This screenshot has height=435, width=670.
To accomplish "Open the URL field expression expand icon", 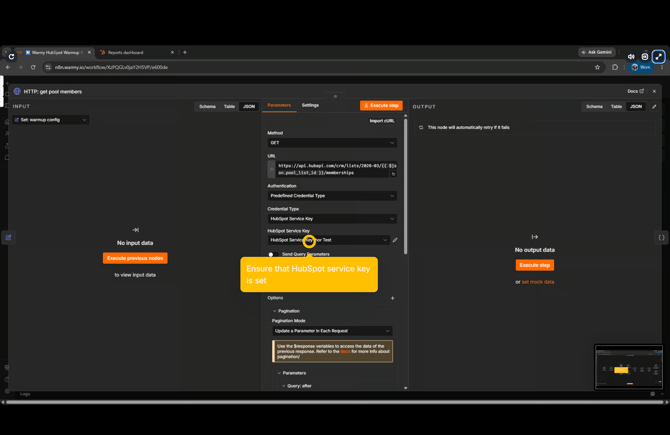I will tap(393, 173).
